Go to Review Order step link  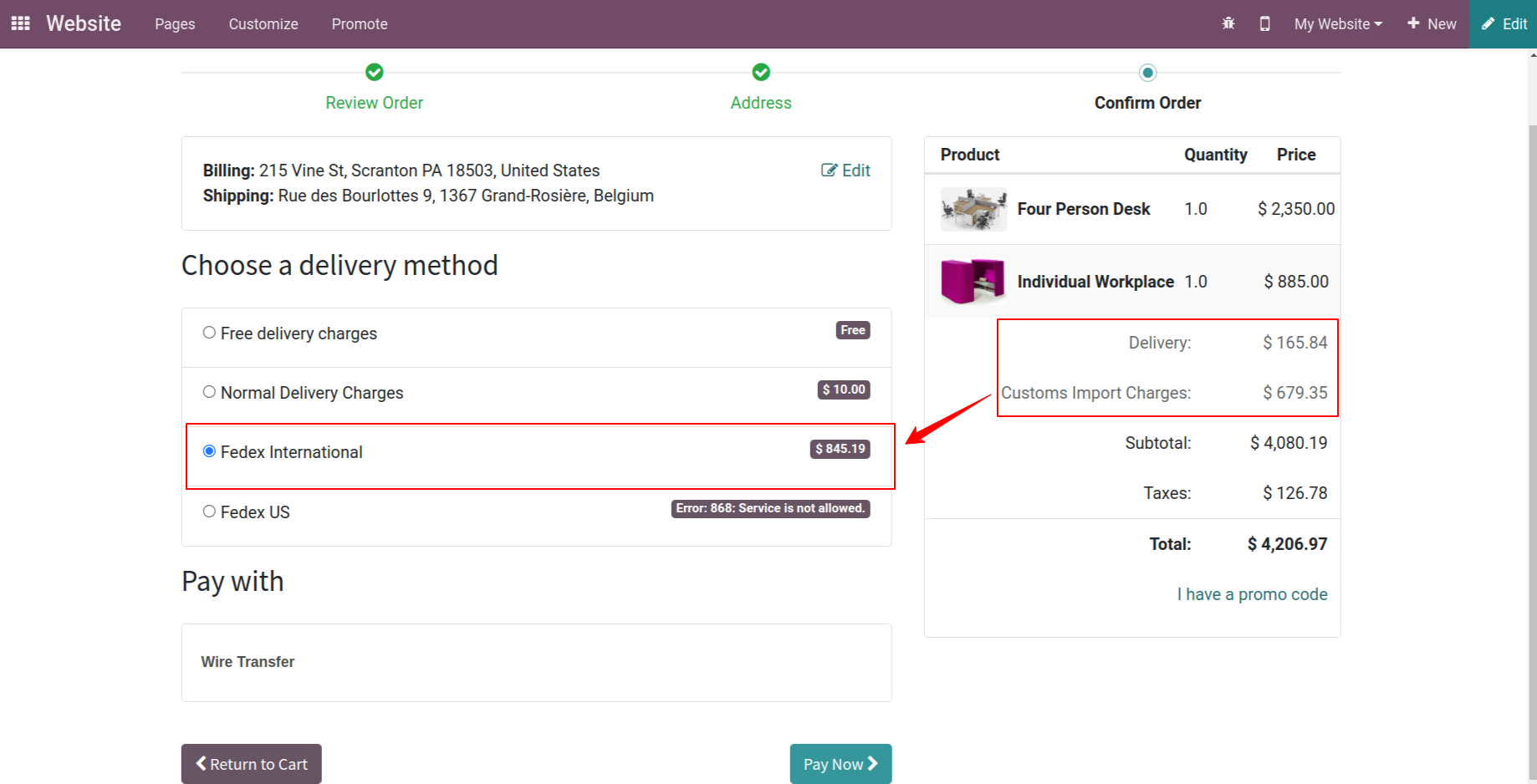tap(375, 103)
